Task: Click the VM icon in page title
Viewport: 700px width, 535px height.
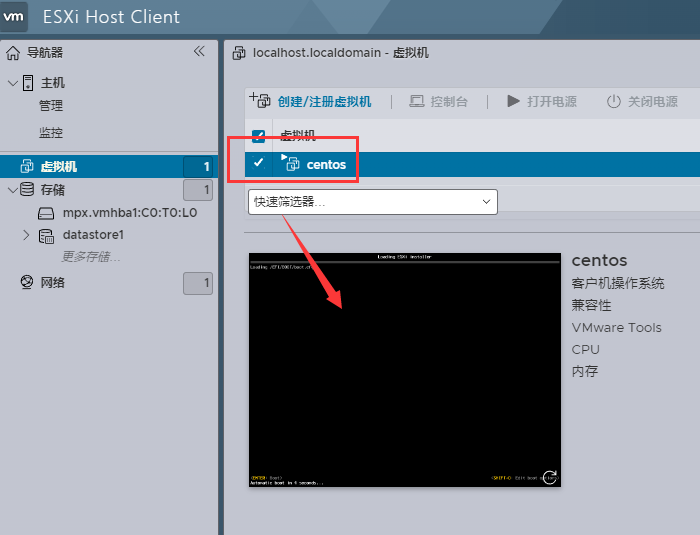Action: [x=239, y=53]
